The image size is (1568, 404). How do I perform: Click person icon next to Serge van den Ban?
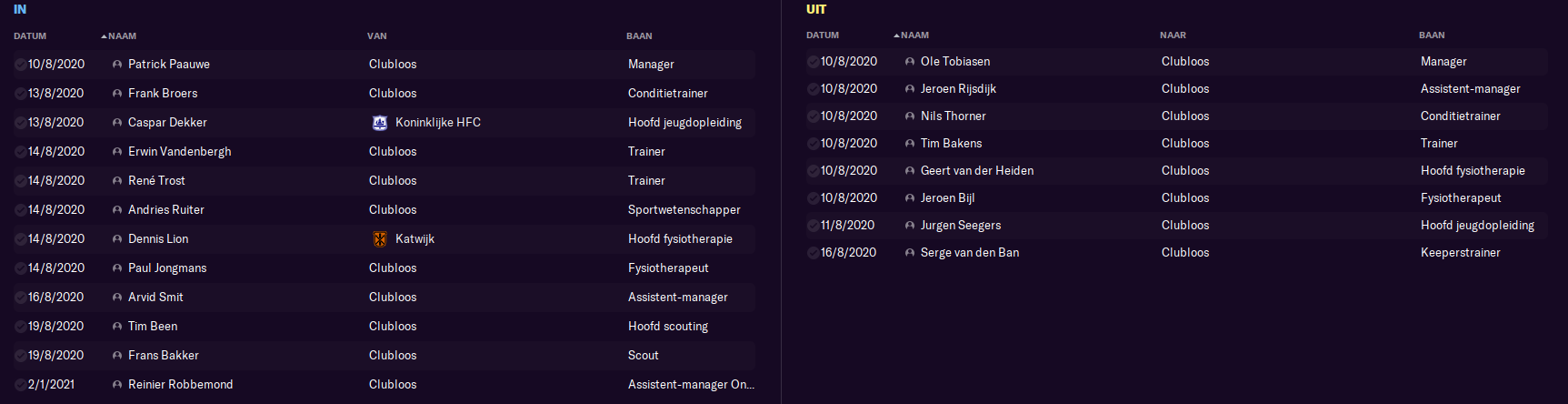pyautogui.click(x=910, y=253)
